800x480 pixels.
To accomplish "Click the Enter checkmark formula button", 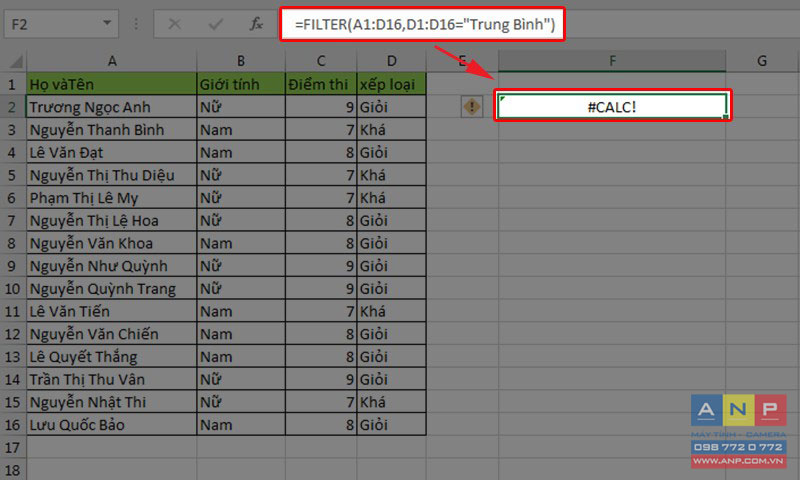I will 215,24.
